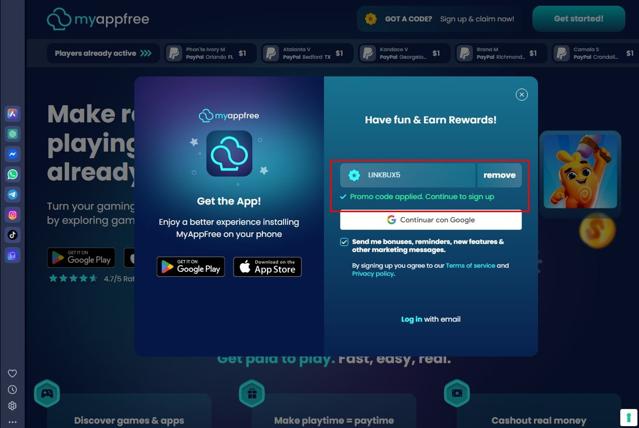639x428 pixels.
Task: Click the orange bunny game thumbnail
Action: tap(580, 172)
